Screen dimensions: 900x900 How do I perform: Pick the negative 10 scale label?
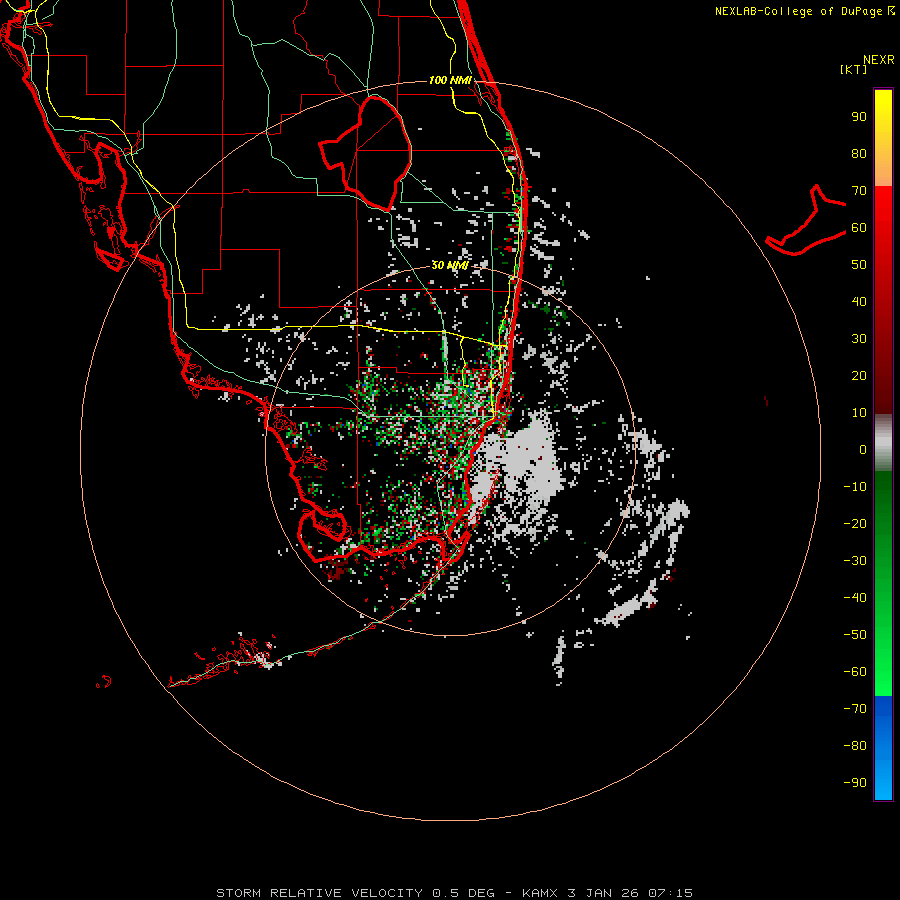tap(855, 487)
